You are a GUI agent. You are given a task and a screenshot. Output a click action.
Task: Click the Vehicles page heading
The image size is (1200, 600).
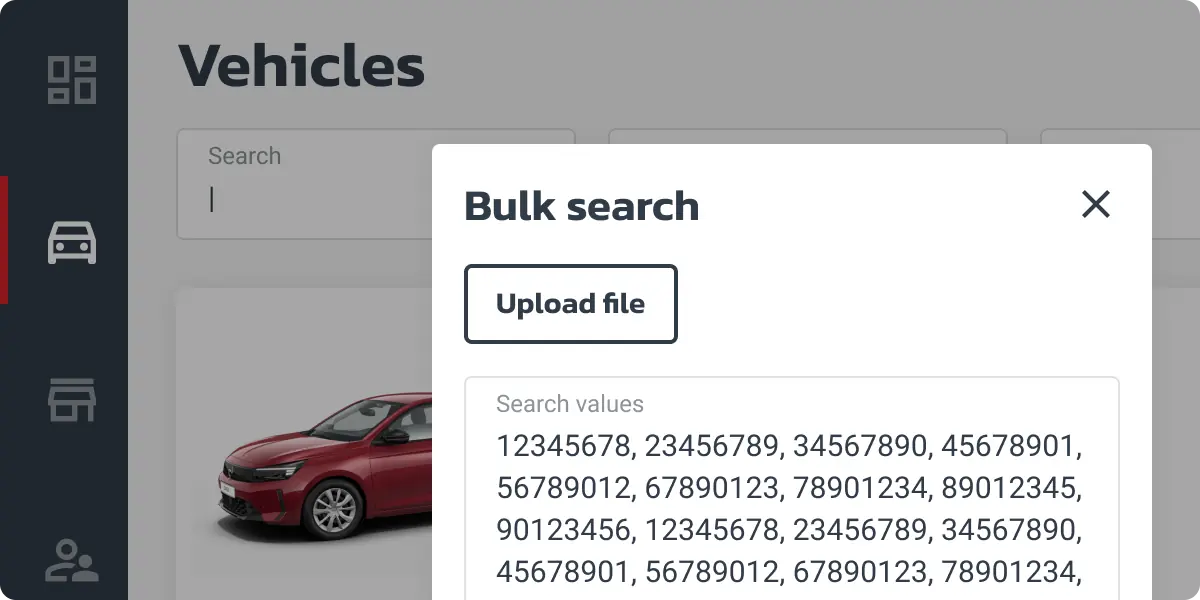(x=302, y=66)
